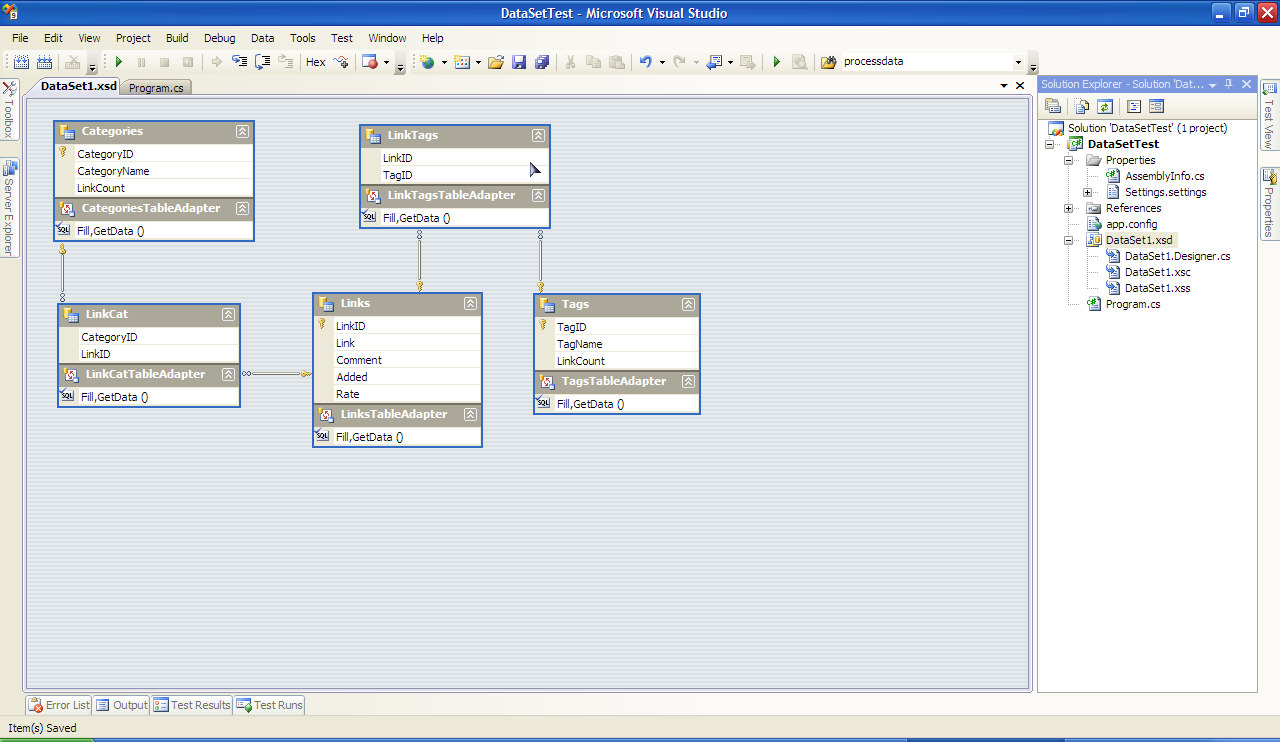Image resolution: width=1280 pixels, height=742 pixels.
Task: Open the Build menu
Action: pos(177,38)
